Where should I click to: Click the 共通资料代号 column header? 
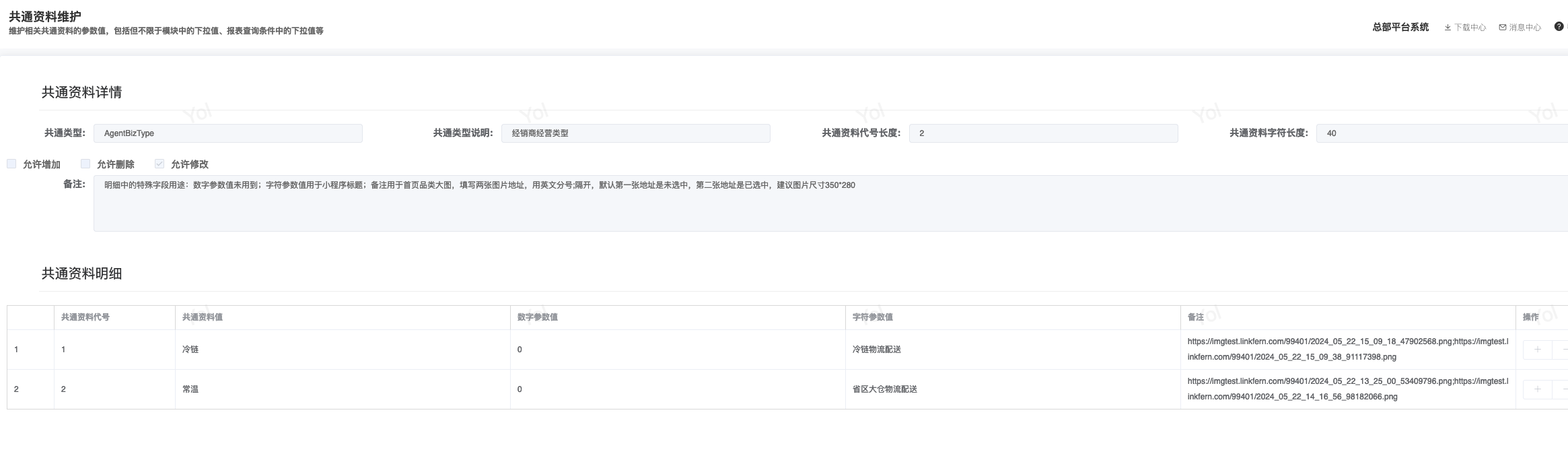[85, 317]
